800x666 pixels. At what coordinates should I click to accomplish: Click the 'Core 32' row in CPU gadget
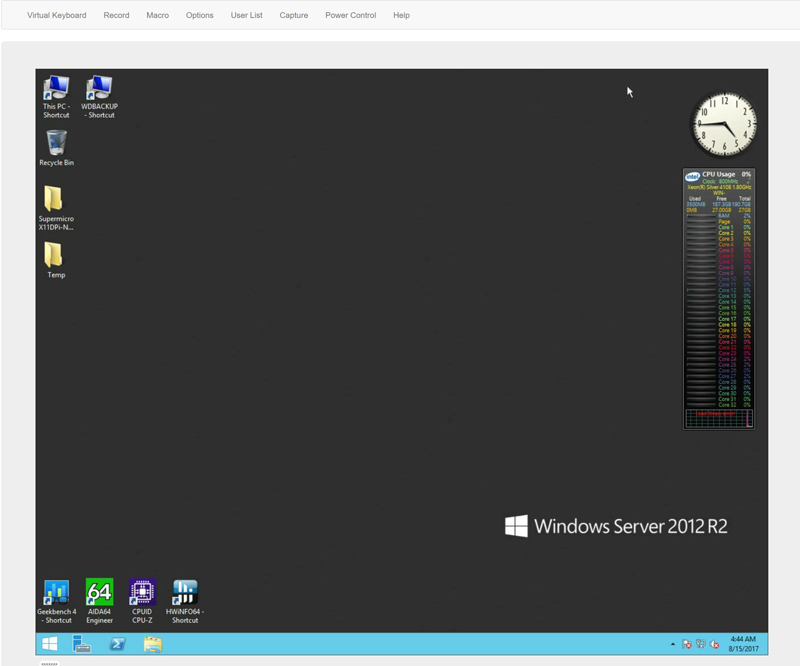[719, 405]
